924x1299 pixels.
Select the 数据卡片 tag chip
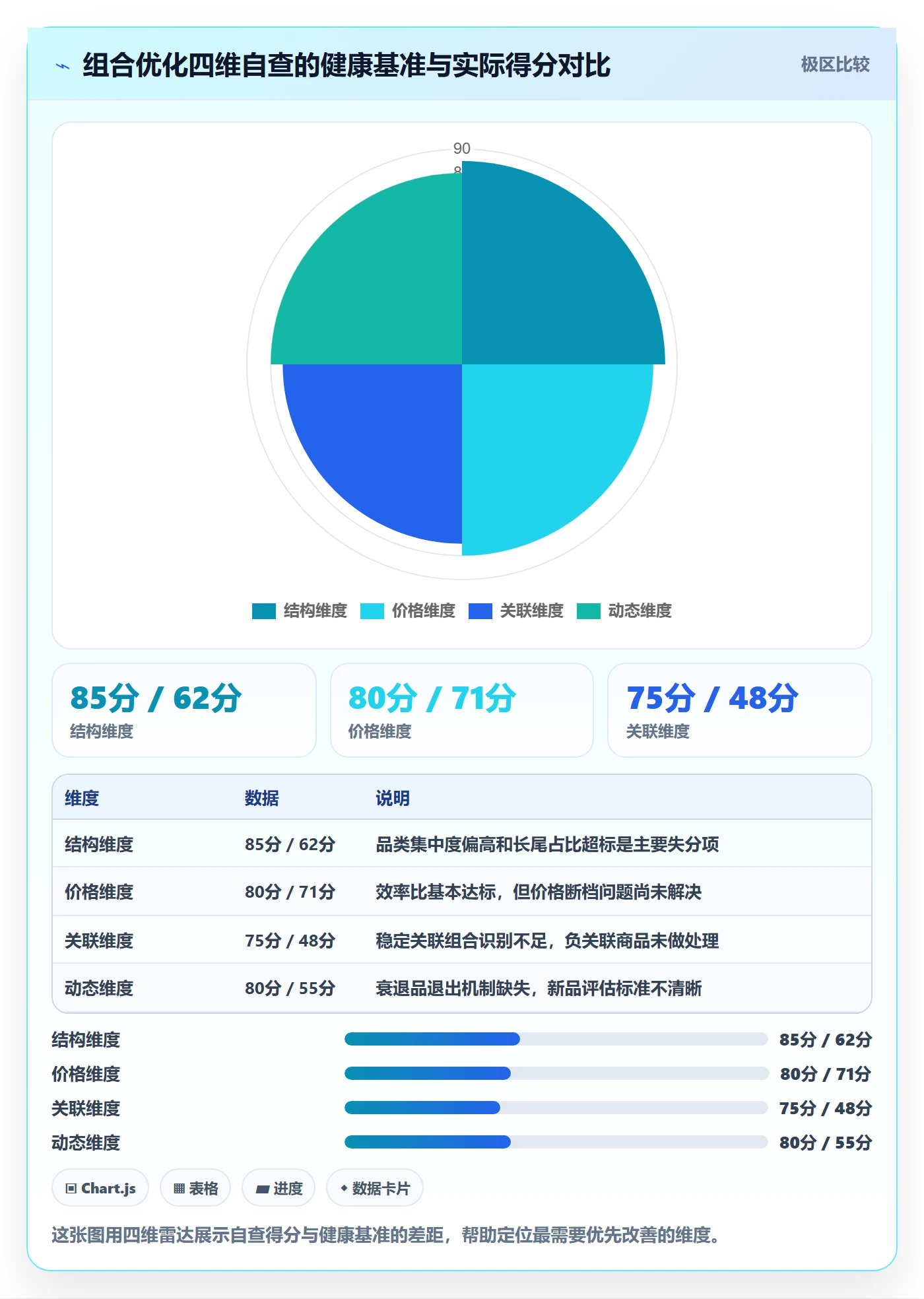[x=375, y=1188]
